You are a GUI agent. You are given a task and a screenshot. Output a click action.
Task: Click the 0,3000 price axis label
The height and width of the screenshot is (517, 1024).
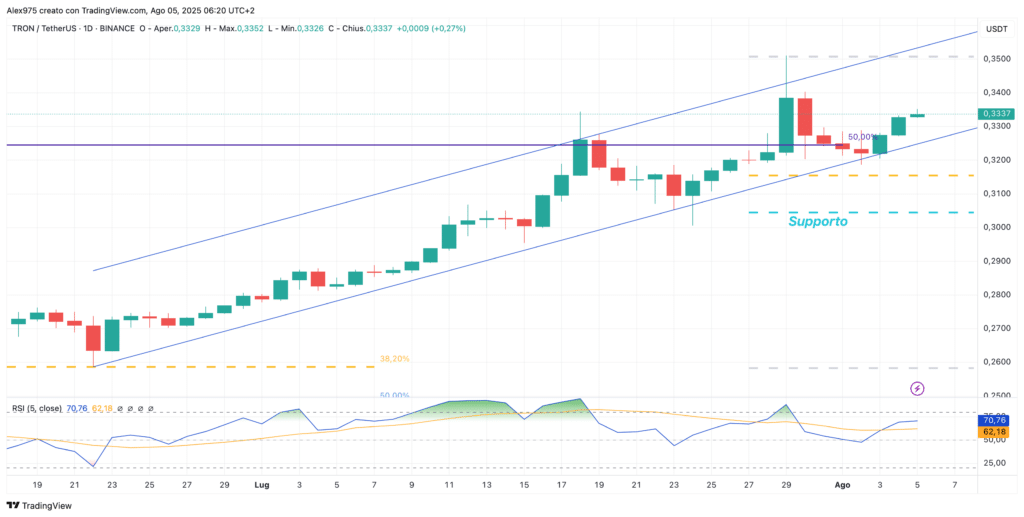pos(999,227)
